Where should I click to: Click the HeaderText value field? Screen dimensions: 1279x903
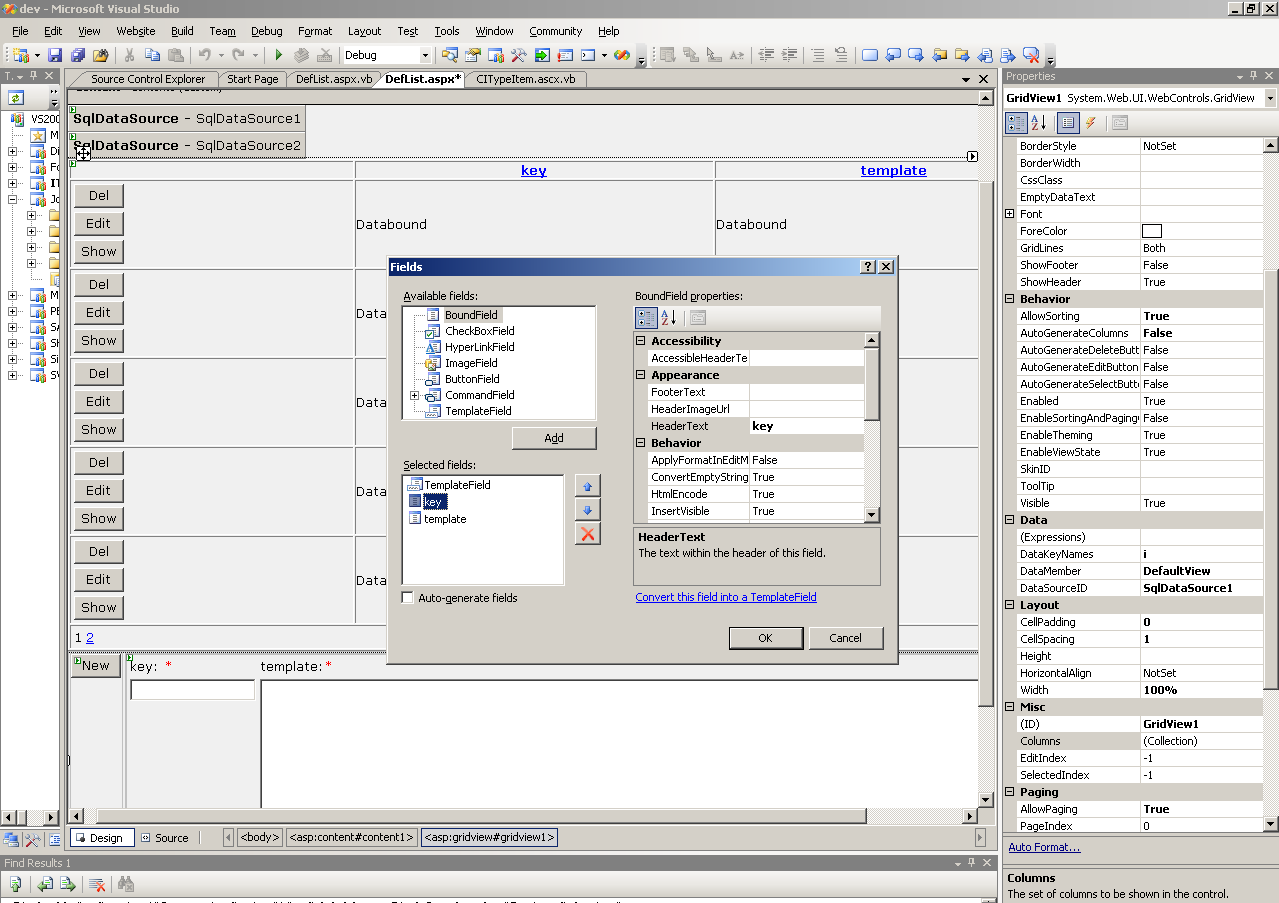pos(806,426)
